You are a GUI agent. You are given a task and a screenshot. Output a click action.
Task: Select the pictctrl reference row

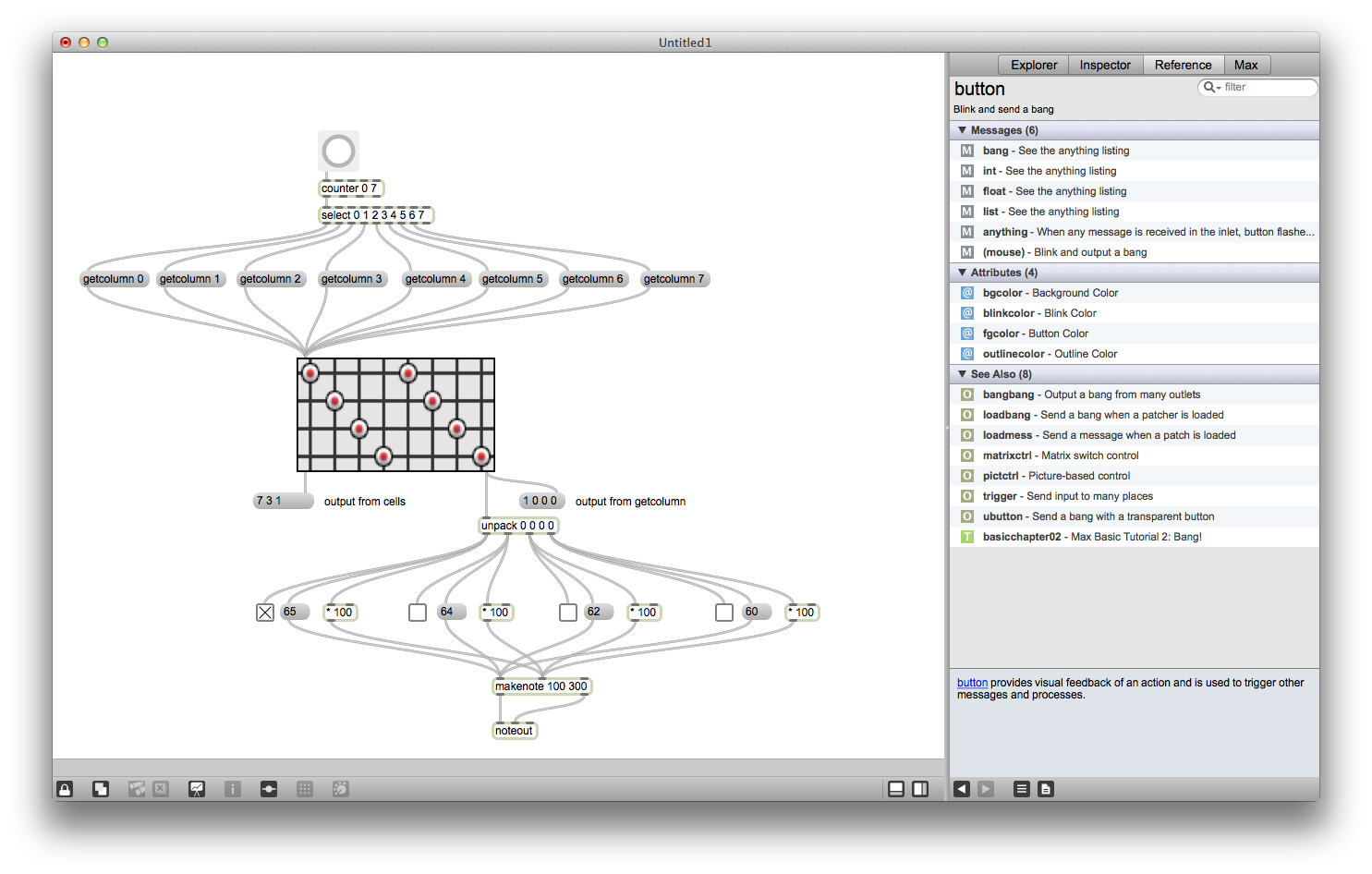pos(1135,476)
